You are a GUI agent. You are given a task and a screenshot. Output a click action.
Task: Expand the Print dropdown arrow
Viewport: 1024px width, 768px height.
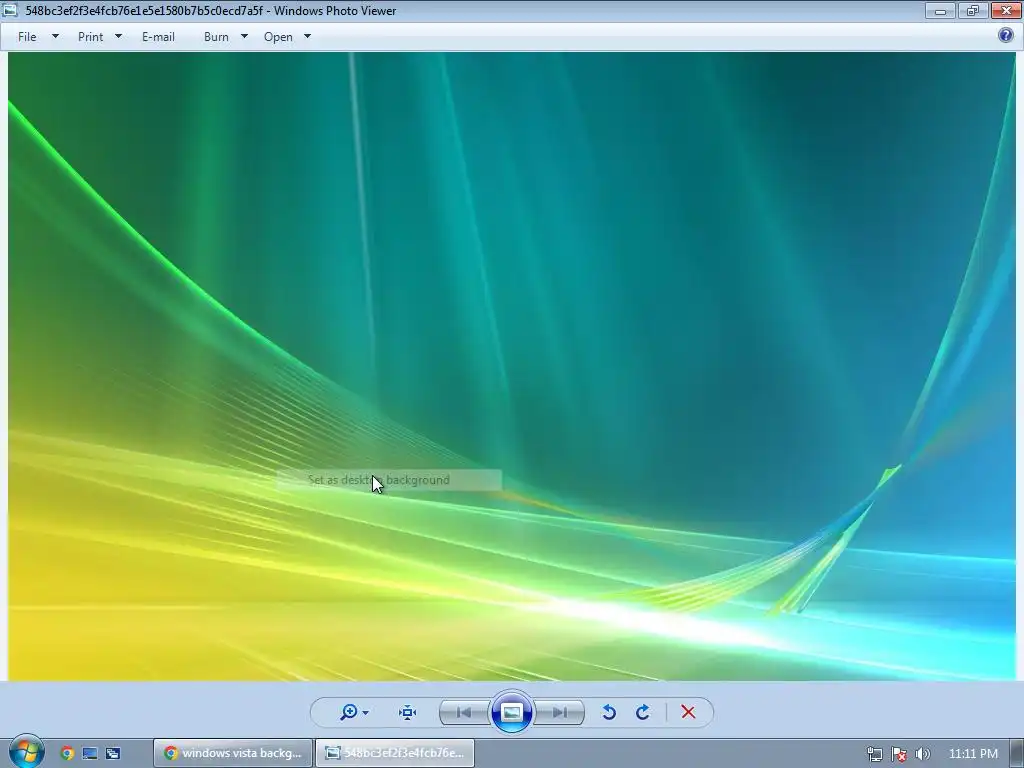click(118, 37)
